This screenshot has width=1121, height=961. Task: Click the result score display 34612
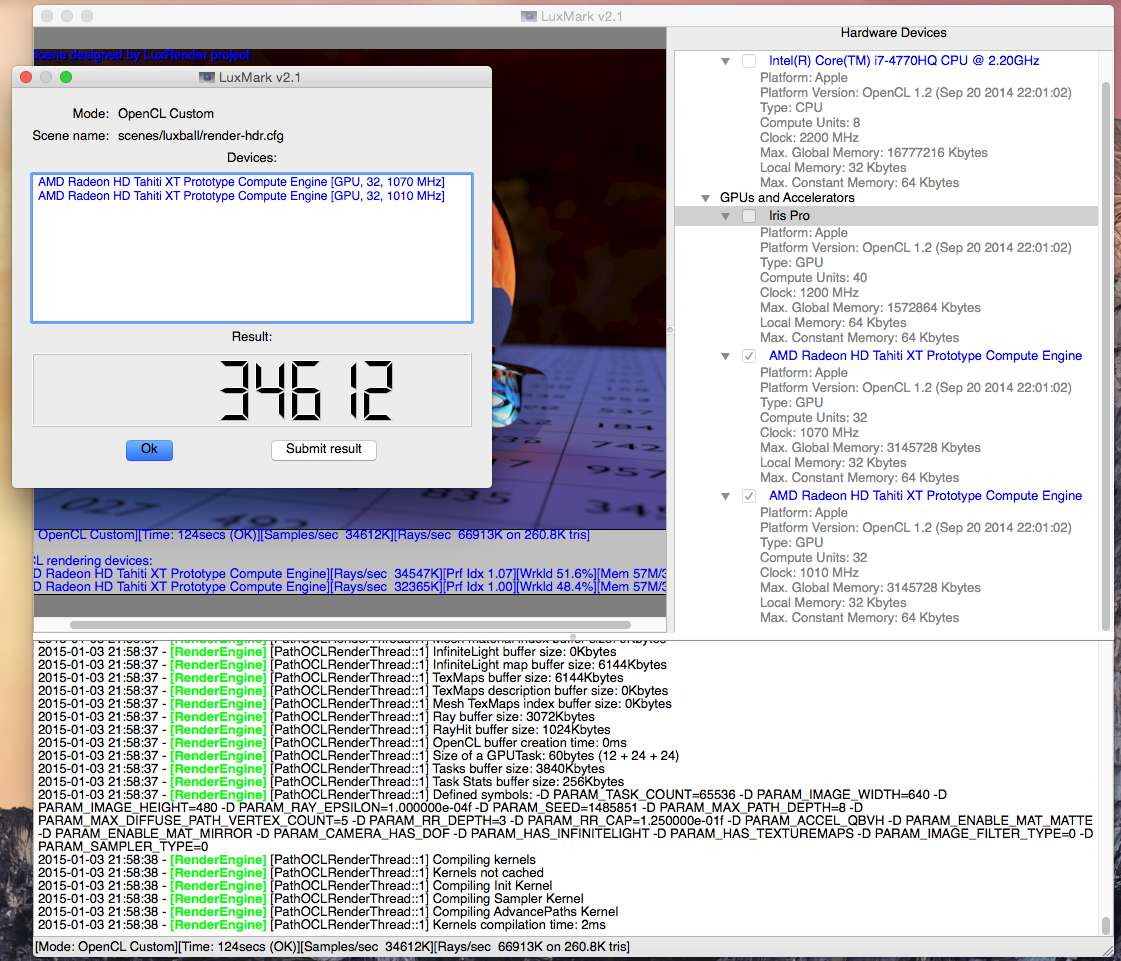(252, 390)
